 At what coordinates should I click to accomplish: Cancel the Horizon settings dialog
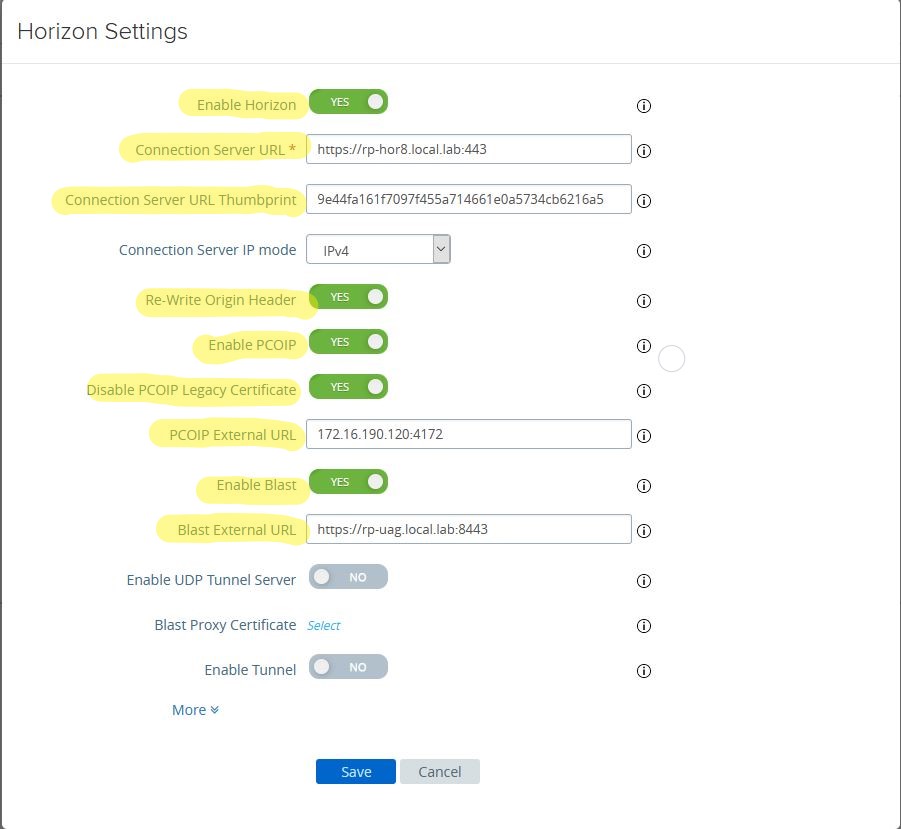[440, 772]
